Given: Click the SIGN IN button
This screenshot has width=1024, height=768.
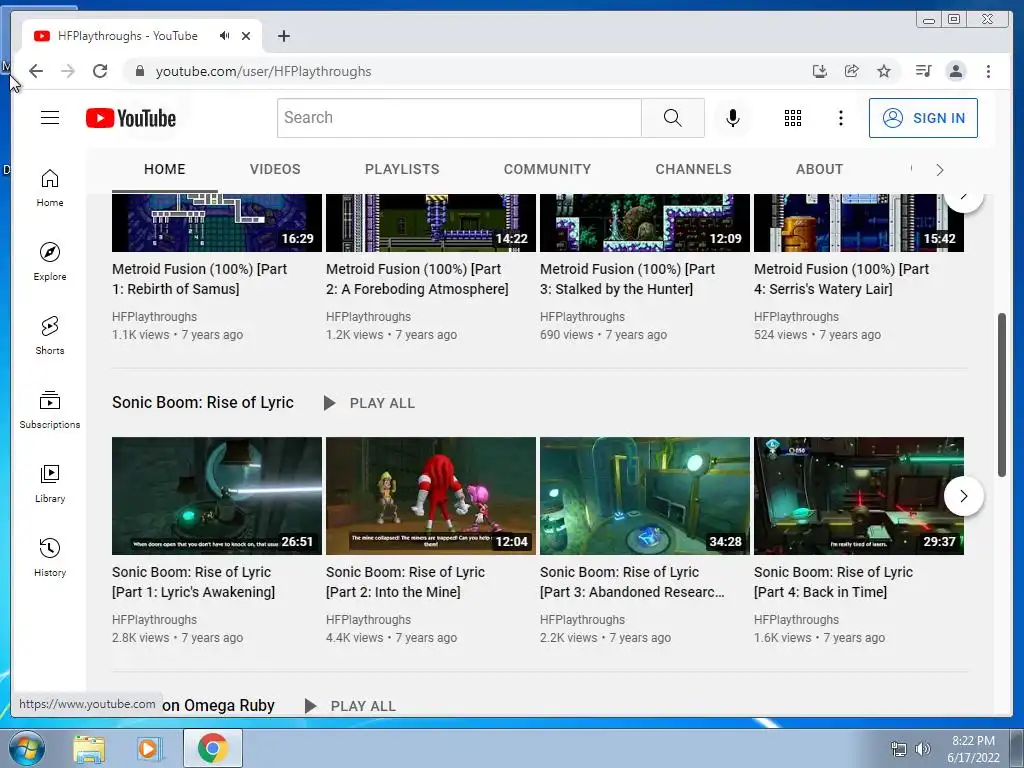Looking at the screenshot, I should pyautogui.click(x=923, y=118).
